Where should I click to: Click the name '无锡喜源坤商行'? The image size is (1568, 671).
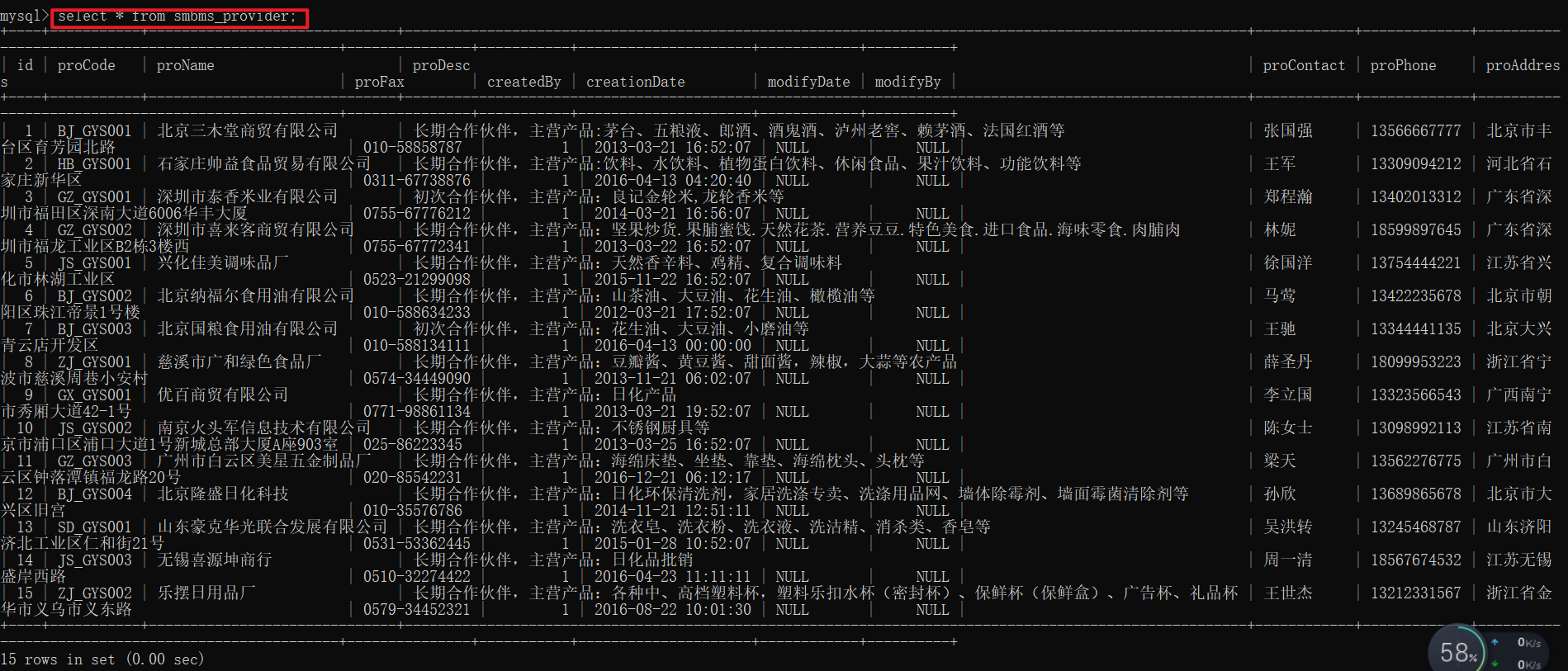[x=215, y=560]
